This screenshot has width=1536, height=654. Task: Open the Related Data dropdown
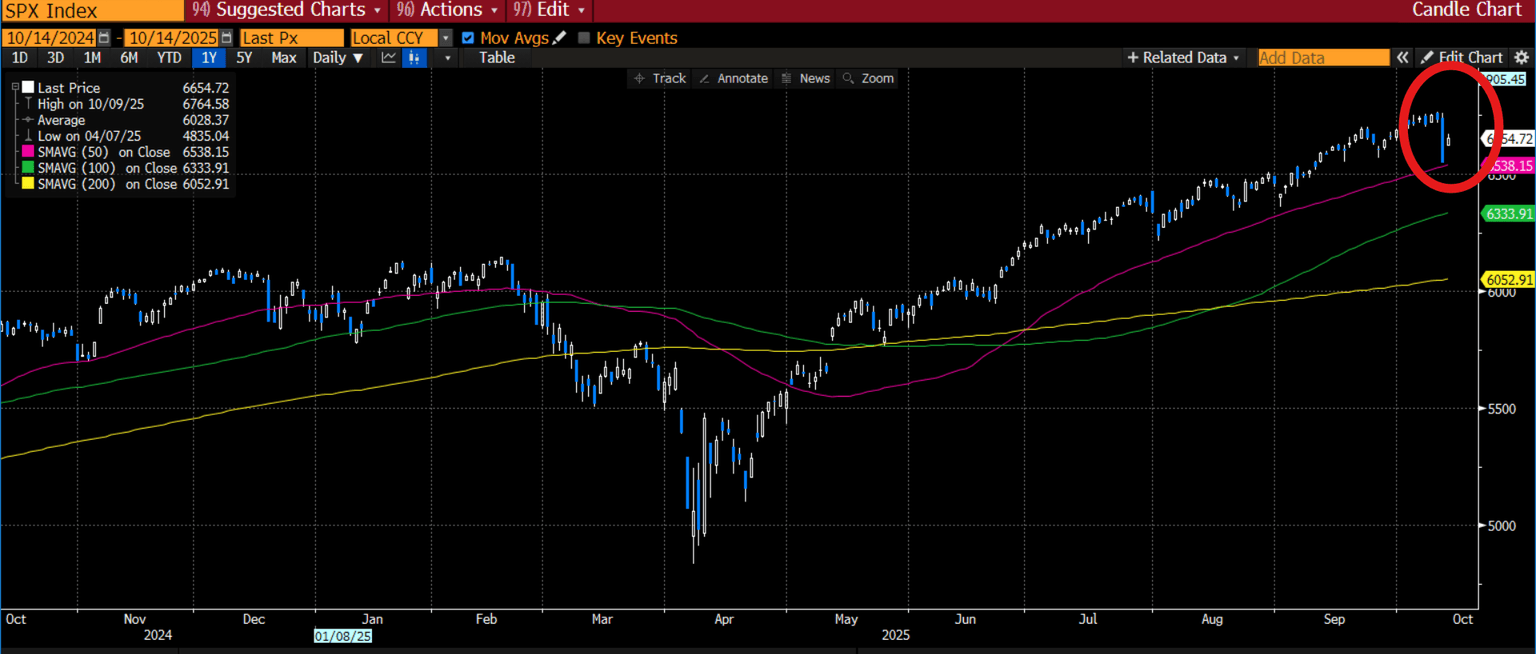point(1184,58)
